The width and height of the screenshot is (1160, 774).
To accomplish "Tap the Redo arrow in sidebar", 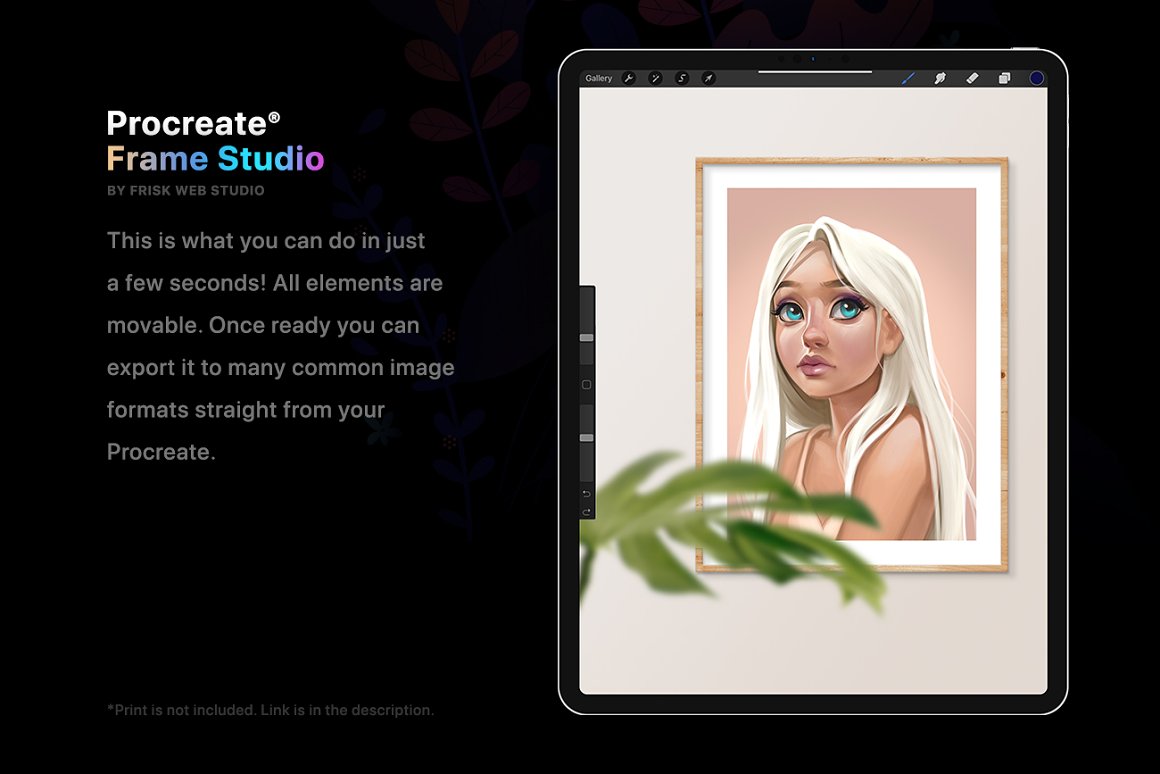I will coord(587,512).
